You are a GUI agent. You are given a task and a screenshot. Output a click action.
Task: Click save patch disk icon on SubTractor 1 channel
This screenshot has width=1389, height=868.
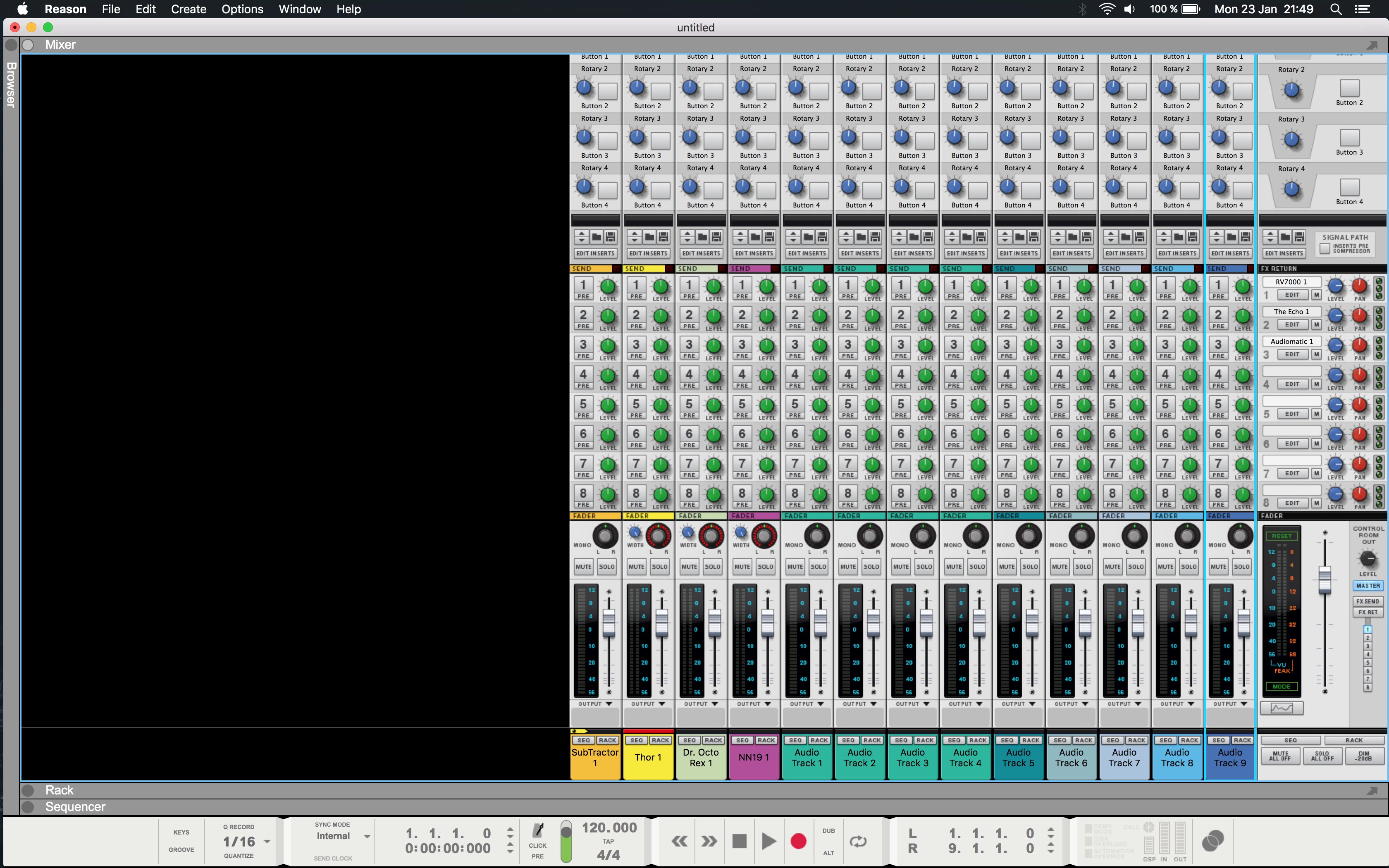tap(610, 236)
